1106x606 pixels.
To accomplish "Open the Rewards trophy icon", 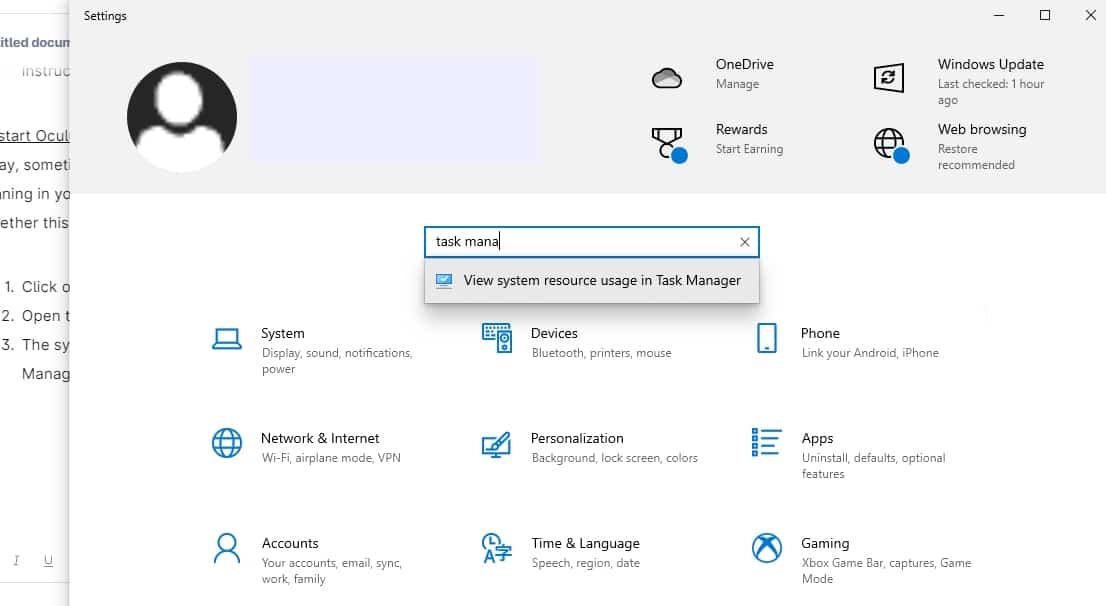I will [667, 143].
